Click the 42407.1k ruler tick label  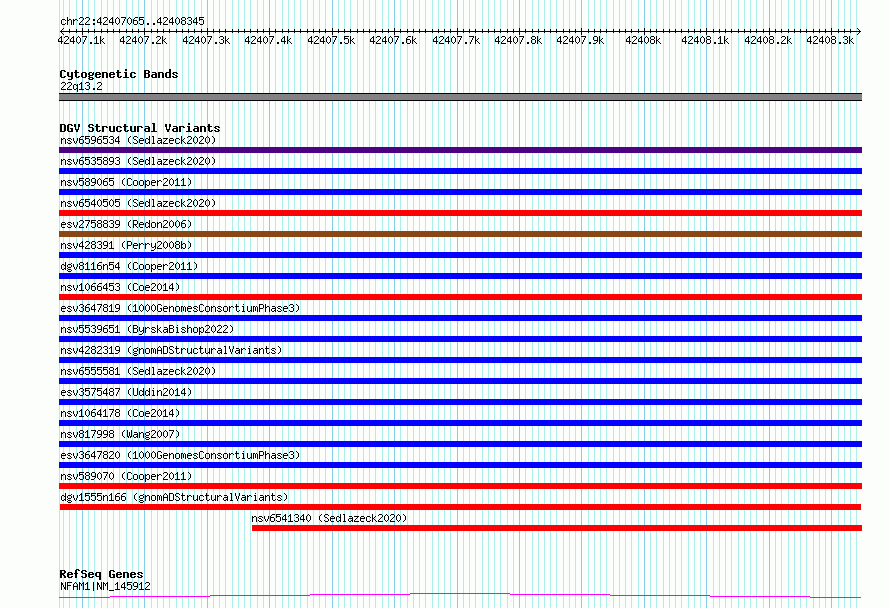click(x=81, y=40)
